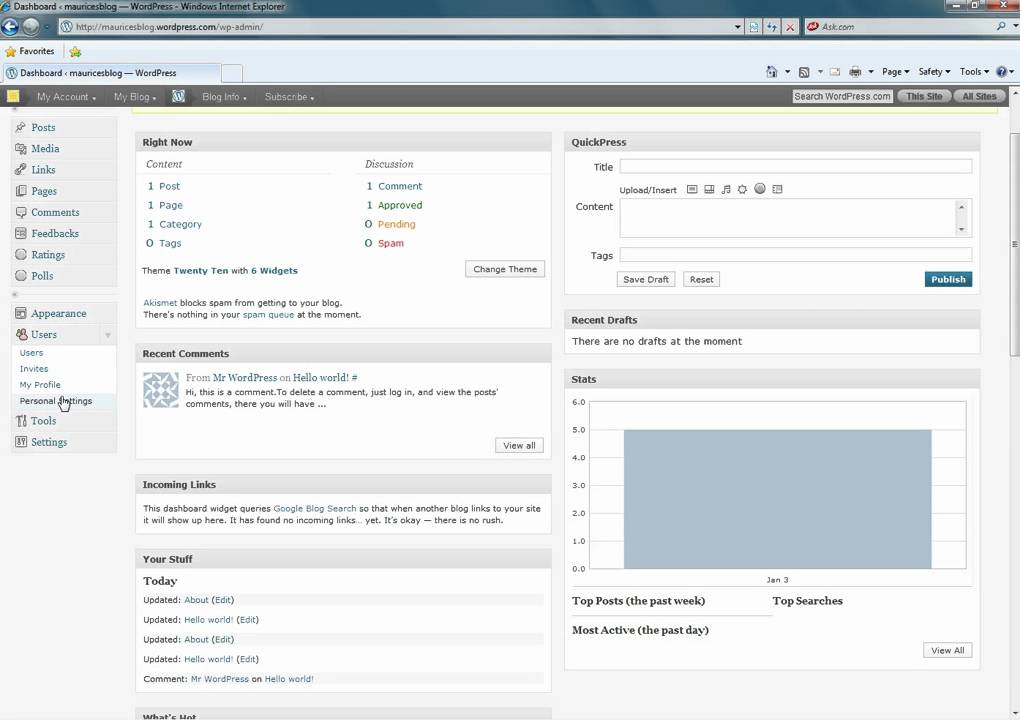This screenshot has width=1020, height=720.
Task: Open the Tools section in the sidebar
Action: point(43,421)
